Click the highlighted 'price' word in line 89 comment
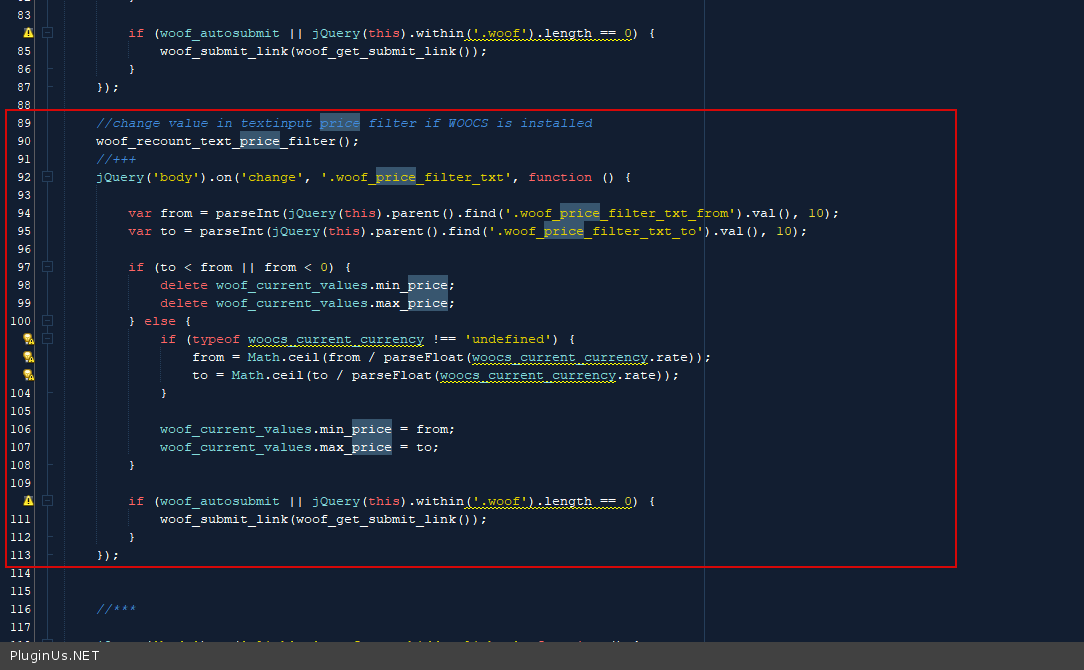1084x670 pixels. 340,123
